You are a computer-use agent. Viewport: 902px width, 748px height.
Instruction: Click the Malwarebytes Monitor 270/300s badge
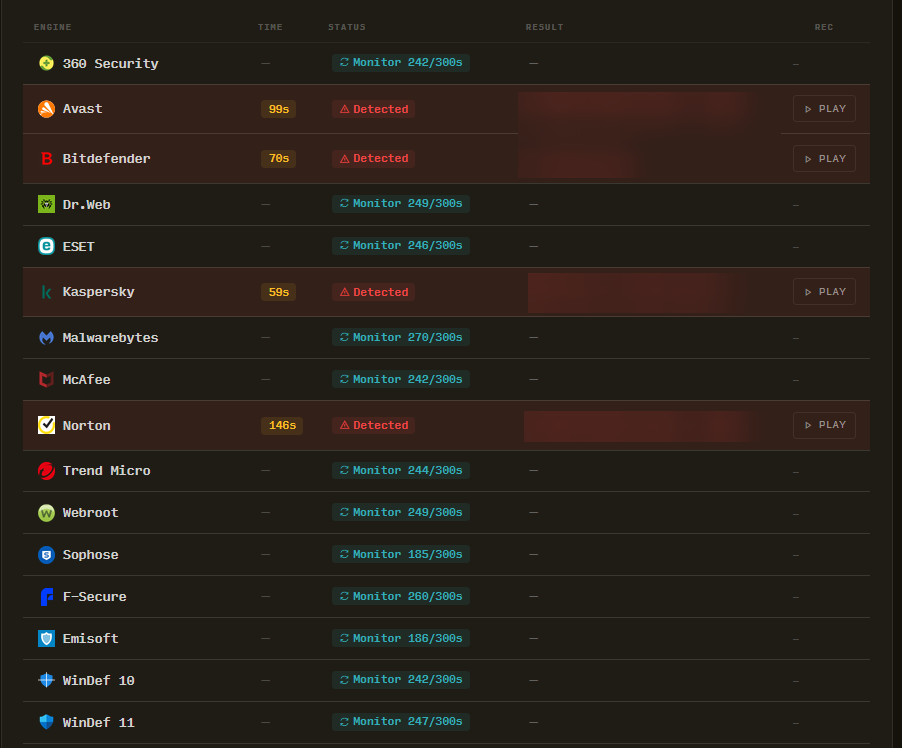pyautogui.click(x=401, y=337)
